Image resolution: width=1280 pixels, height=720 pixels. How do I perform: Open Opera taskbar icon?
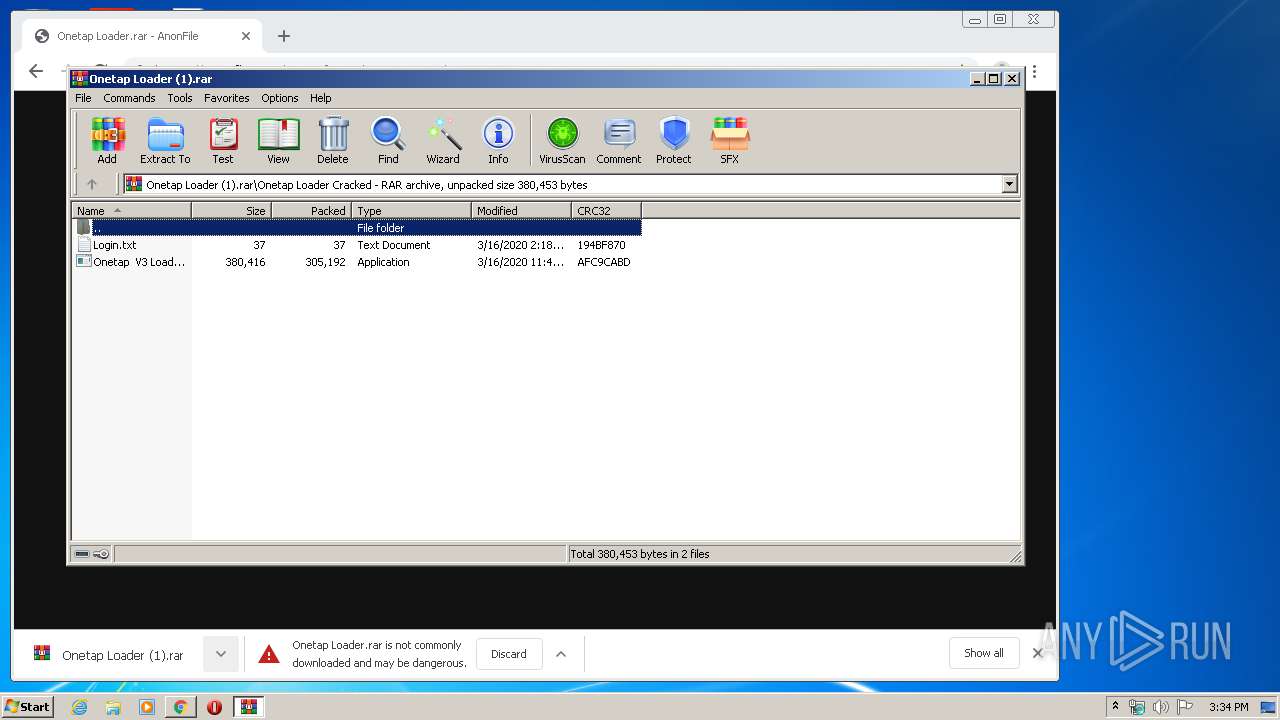(x=214, y=707)
